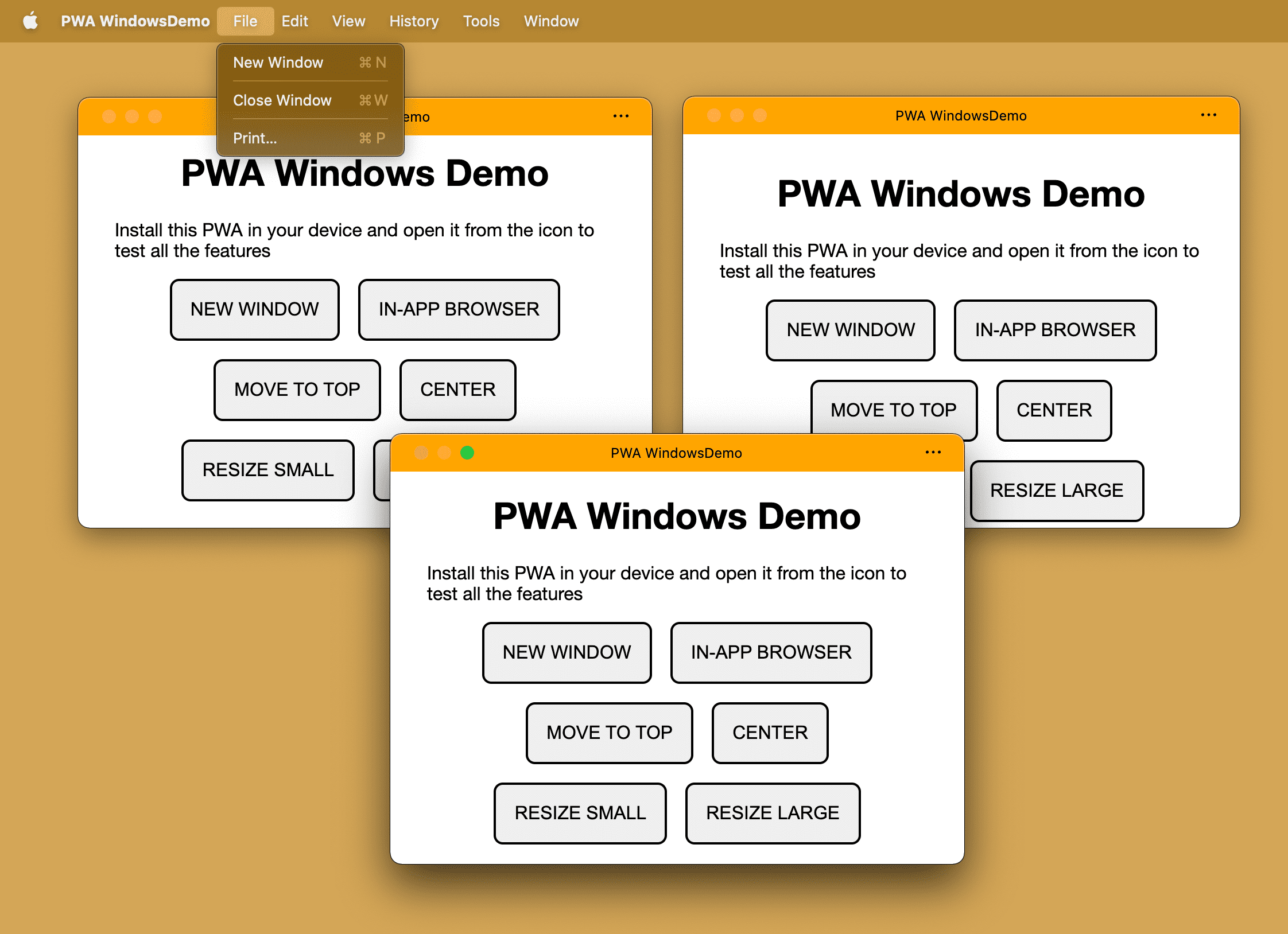This screenshot has height=934, width=1288.
Task: Click the three-dot menu icon on back-left window
Action: tap(621, 117)
